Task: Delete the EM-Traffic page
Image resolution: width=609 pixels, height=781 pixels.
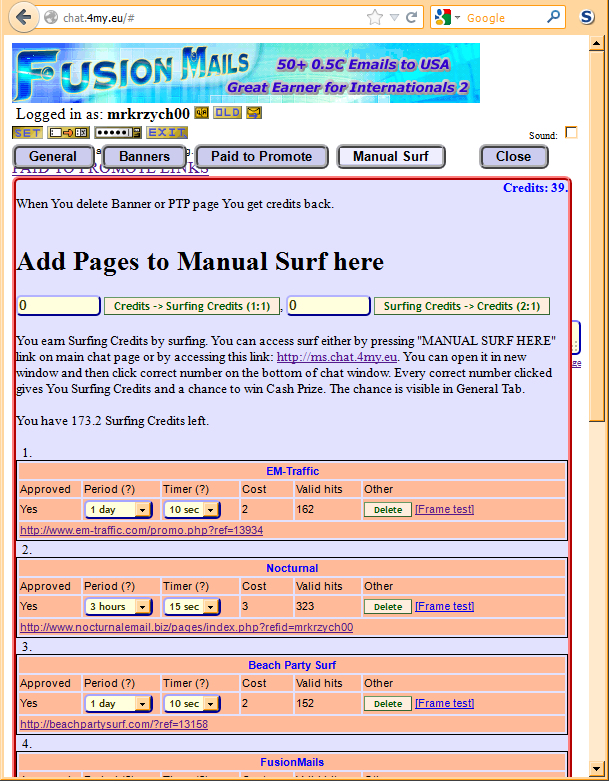Action: click(x=387, y=510)
